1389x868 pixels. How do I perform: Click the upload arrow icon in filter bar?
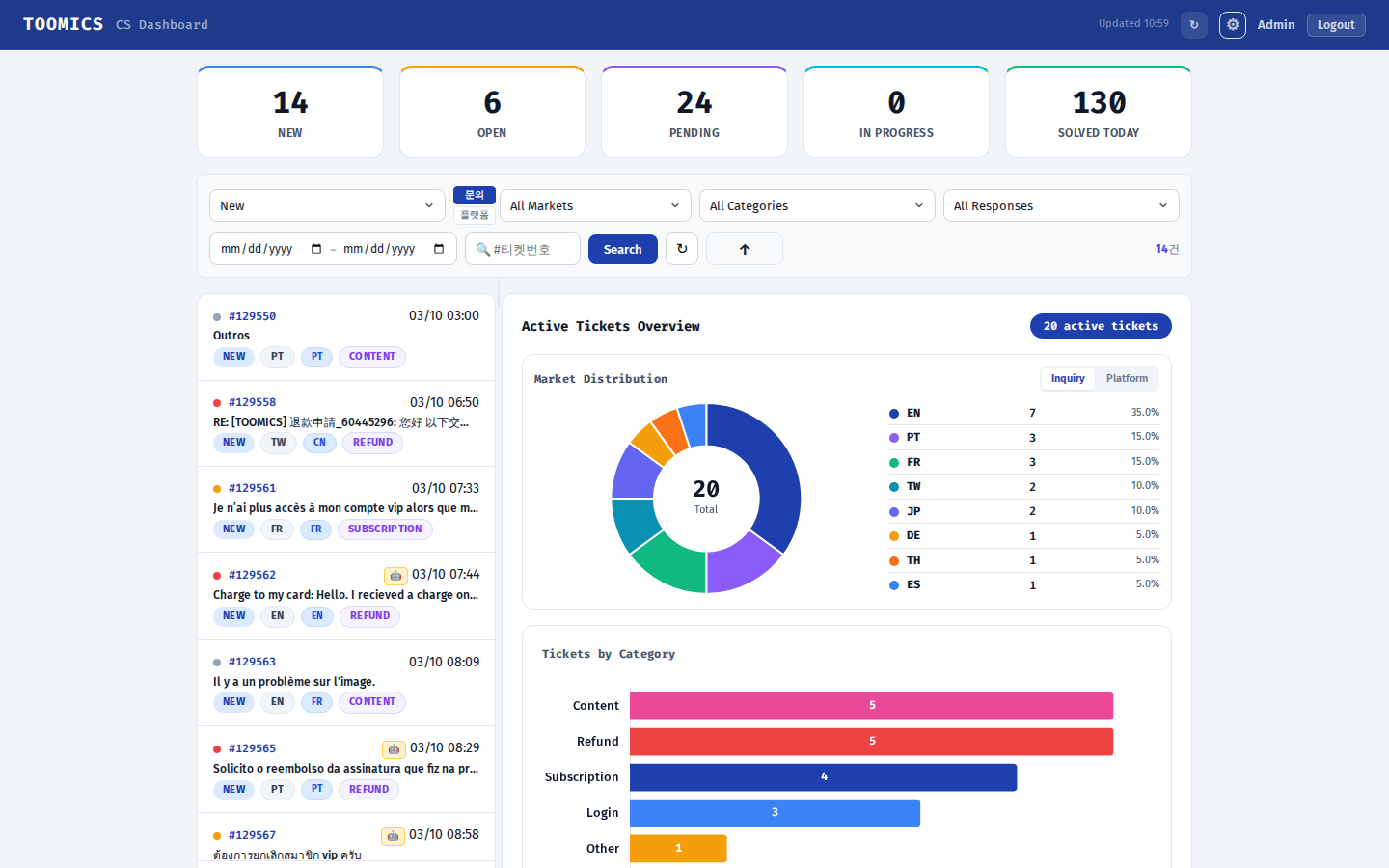pyautogui.click(x=744, y=249)
